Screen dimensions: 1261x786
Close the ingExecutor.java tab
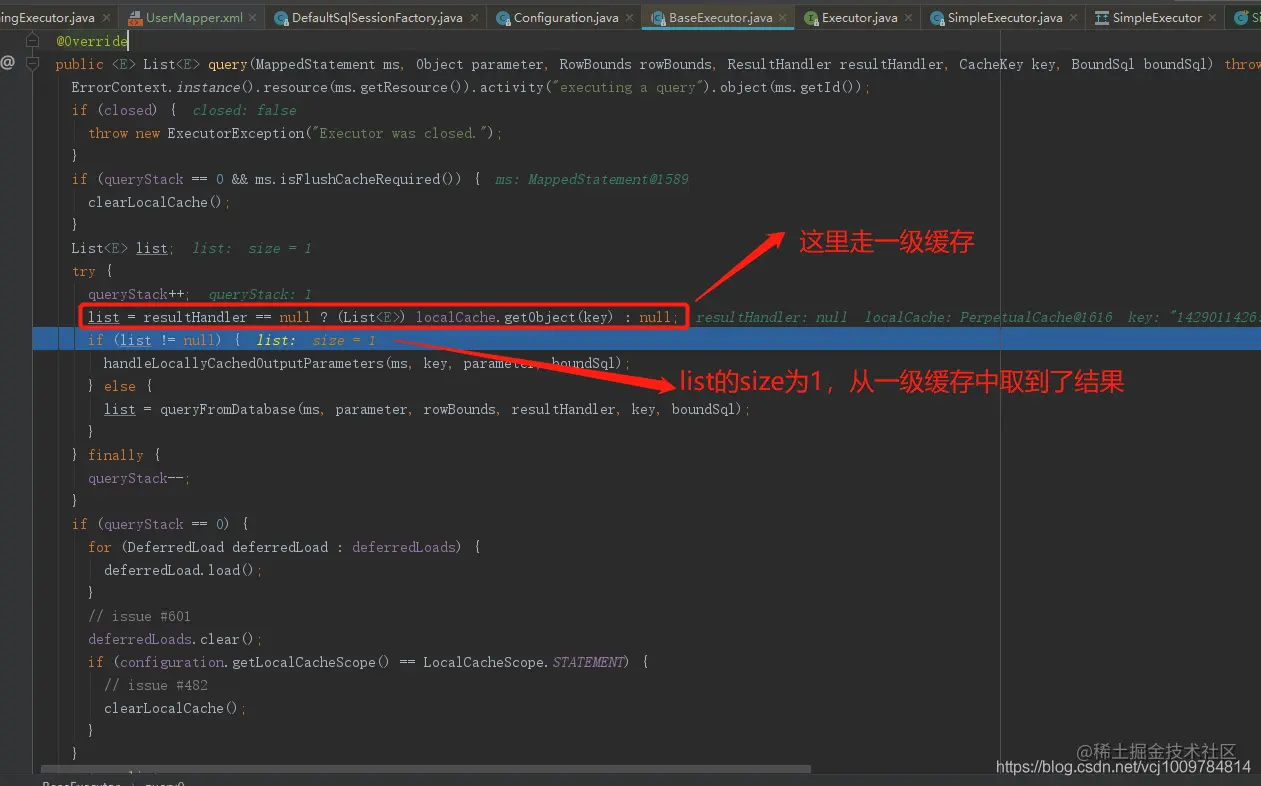106,18
